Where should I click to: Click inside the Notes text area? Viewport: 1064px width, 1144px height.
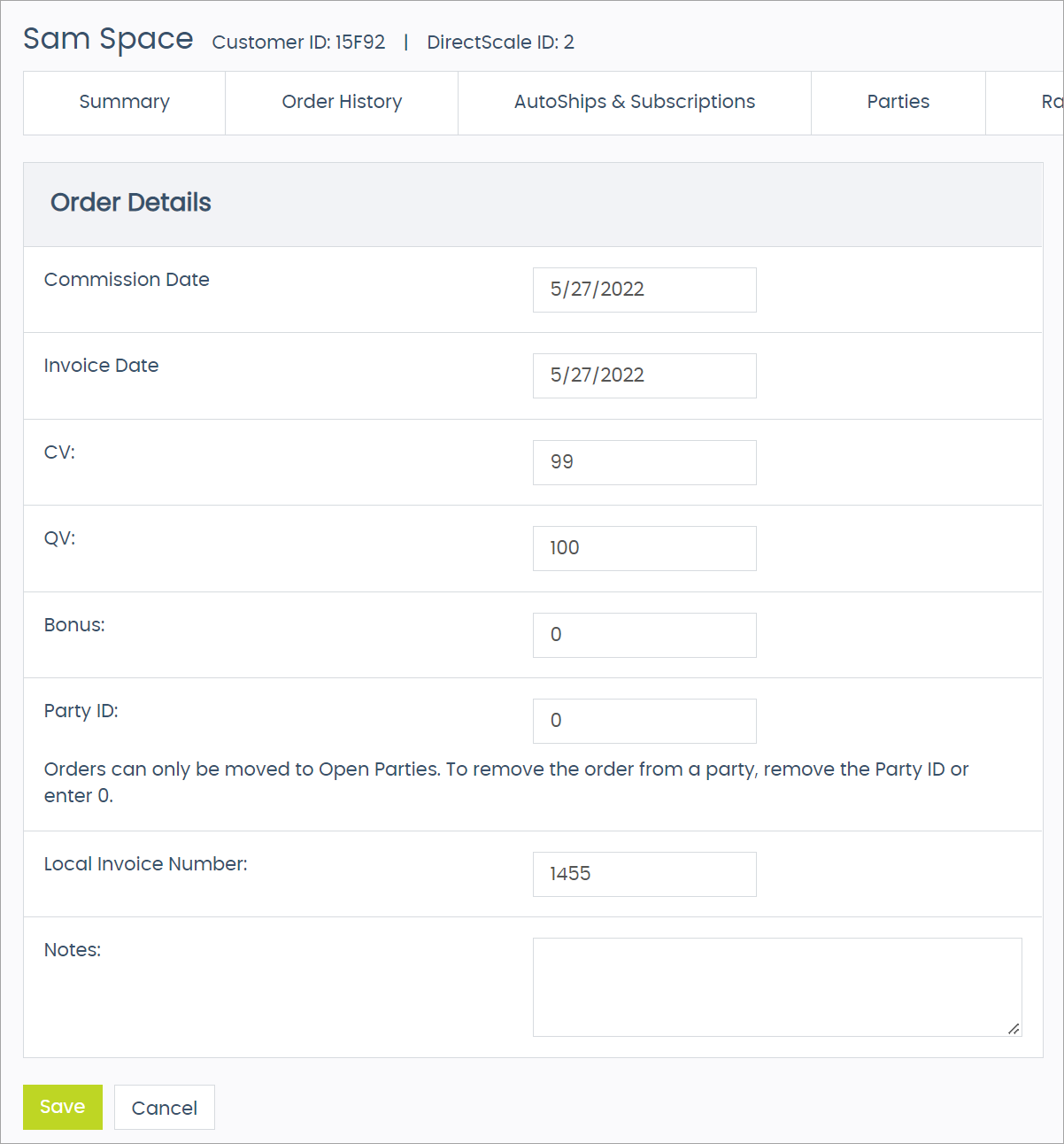click(x=777, y=987)
